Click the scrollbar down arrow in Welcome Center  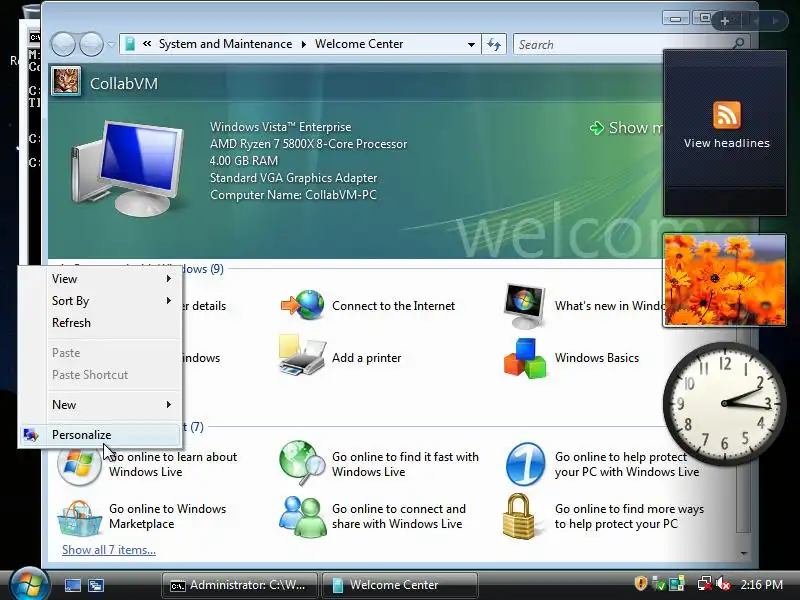click(x=744, y=553)
